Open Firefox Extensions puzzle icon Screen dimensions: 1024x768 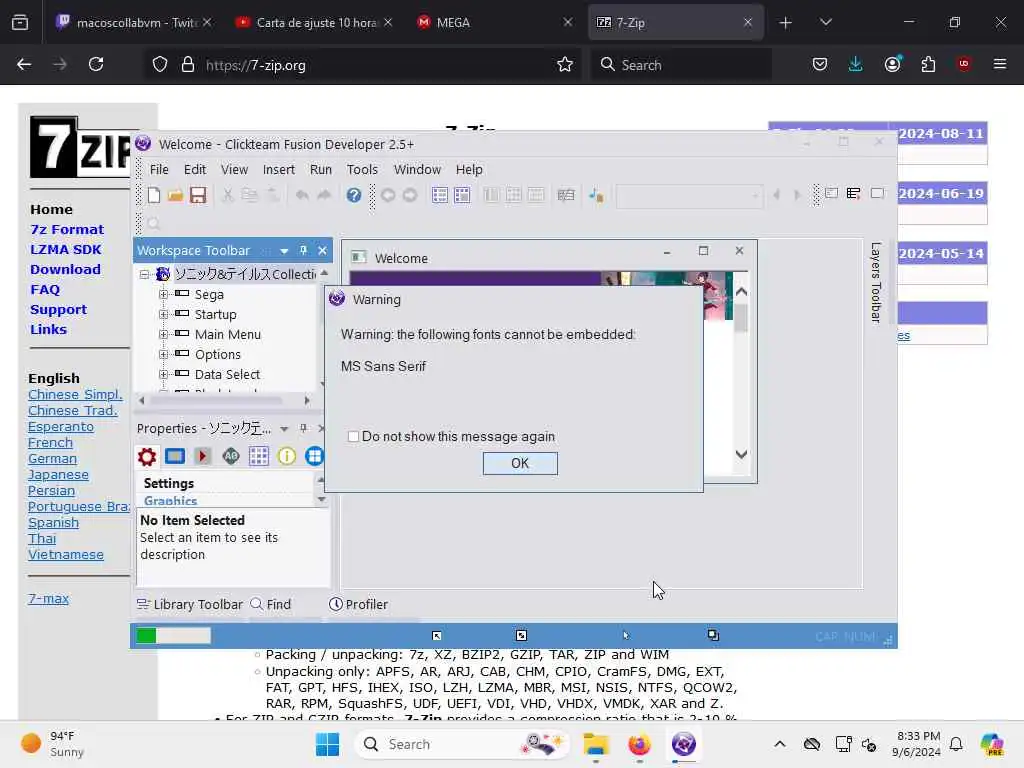(x=928, y=64)
